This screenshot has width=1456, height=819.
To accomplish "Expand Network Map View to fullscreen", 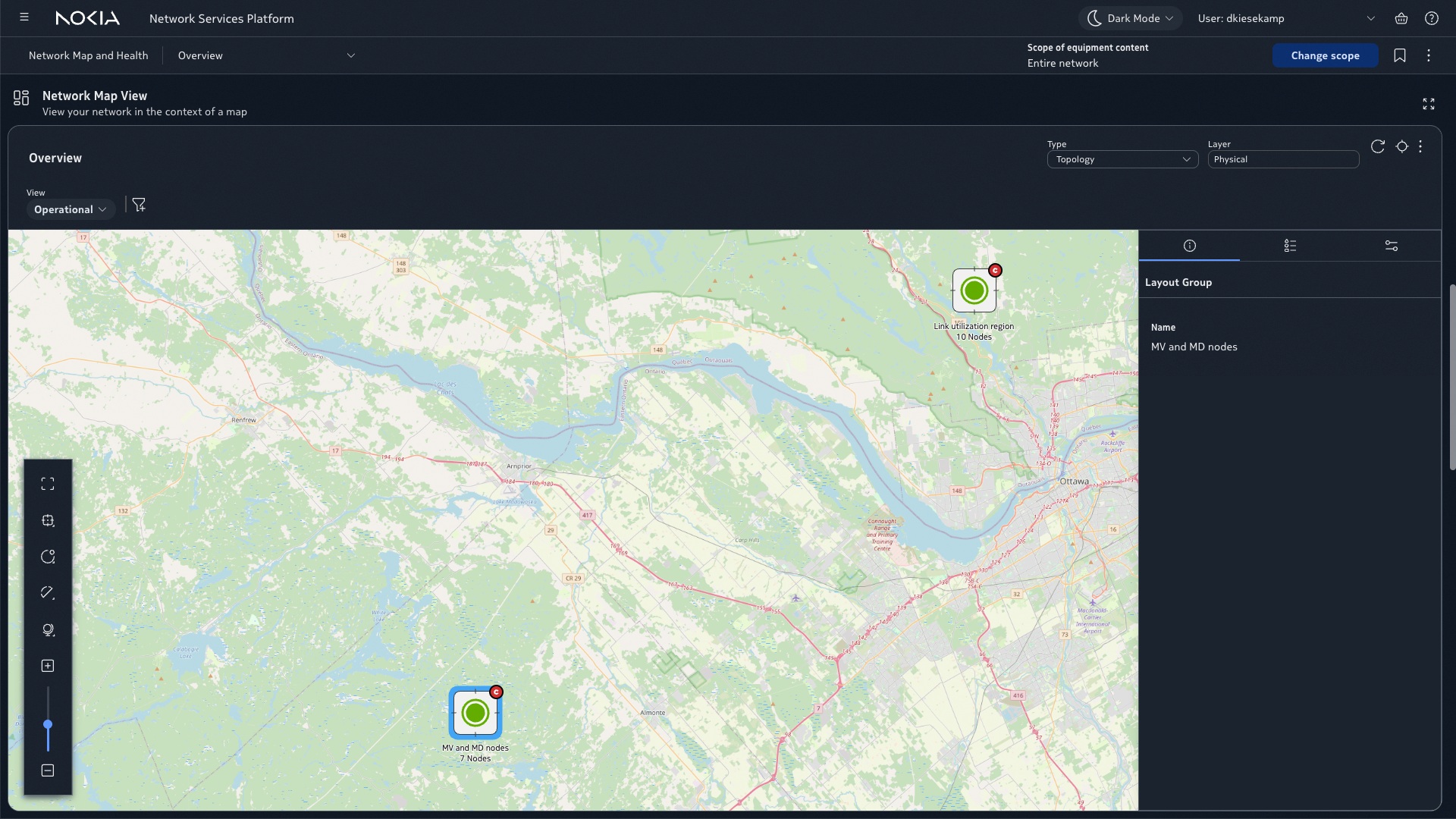I will coord(1429,104).
